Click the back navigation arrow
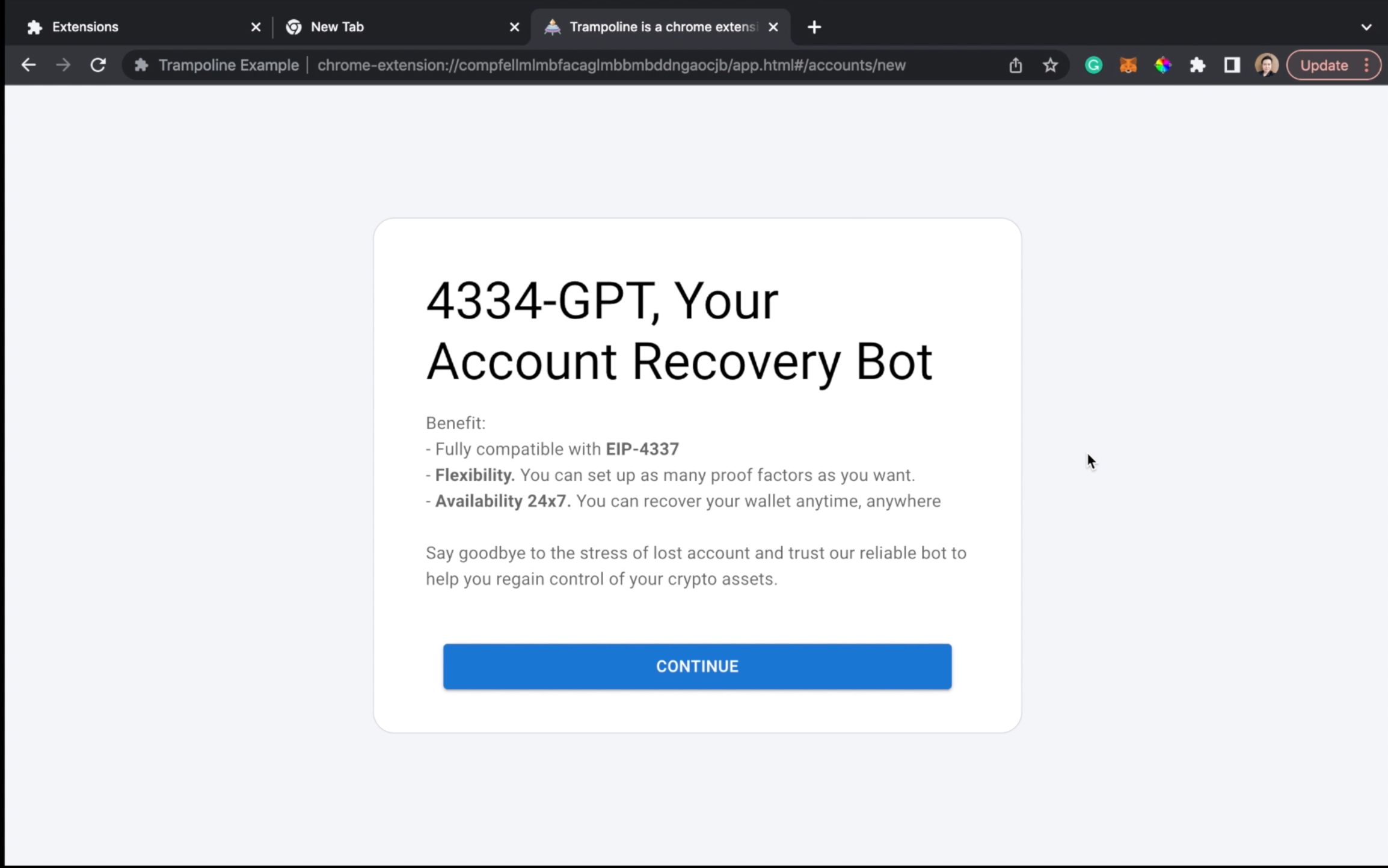Screen dimensions: 1388x868 point(29,65)
